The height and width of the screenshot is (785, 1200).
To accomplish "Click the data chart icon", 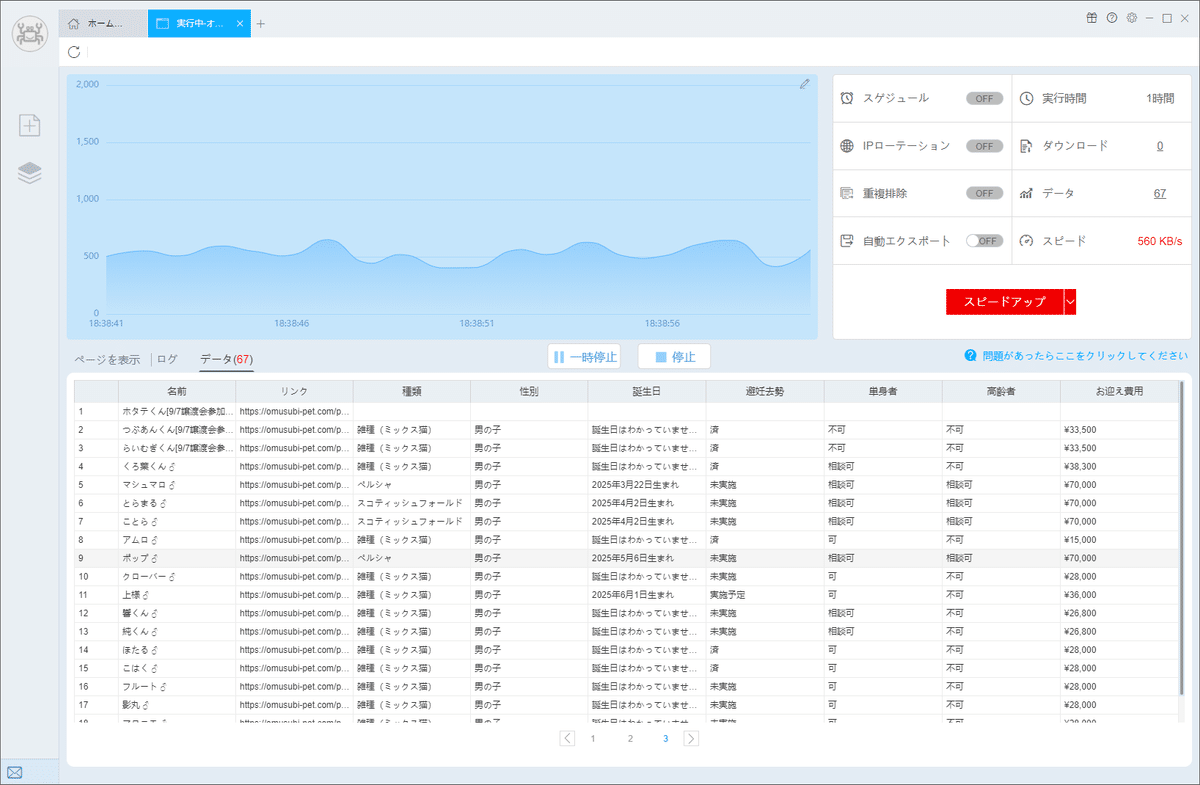I will tap(1026, 193).
